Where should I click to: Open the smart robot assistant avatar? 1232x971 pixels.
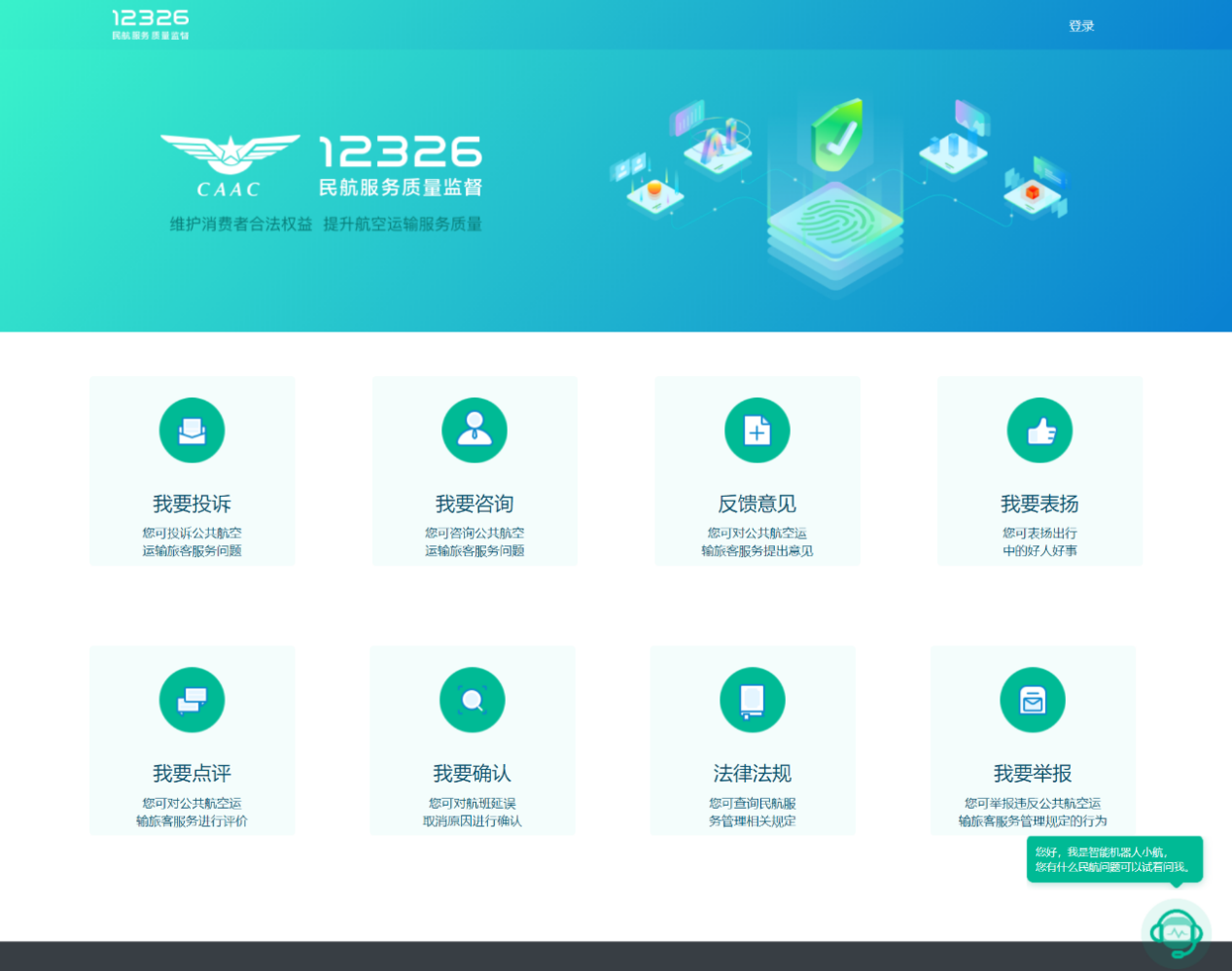1177,933
